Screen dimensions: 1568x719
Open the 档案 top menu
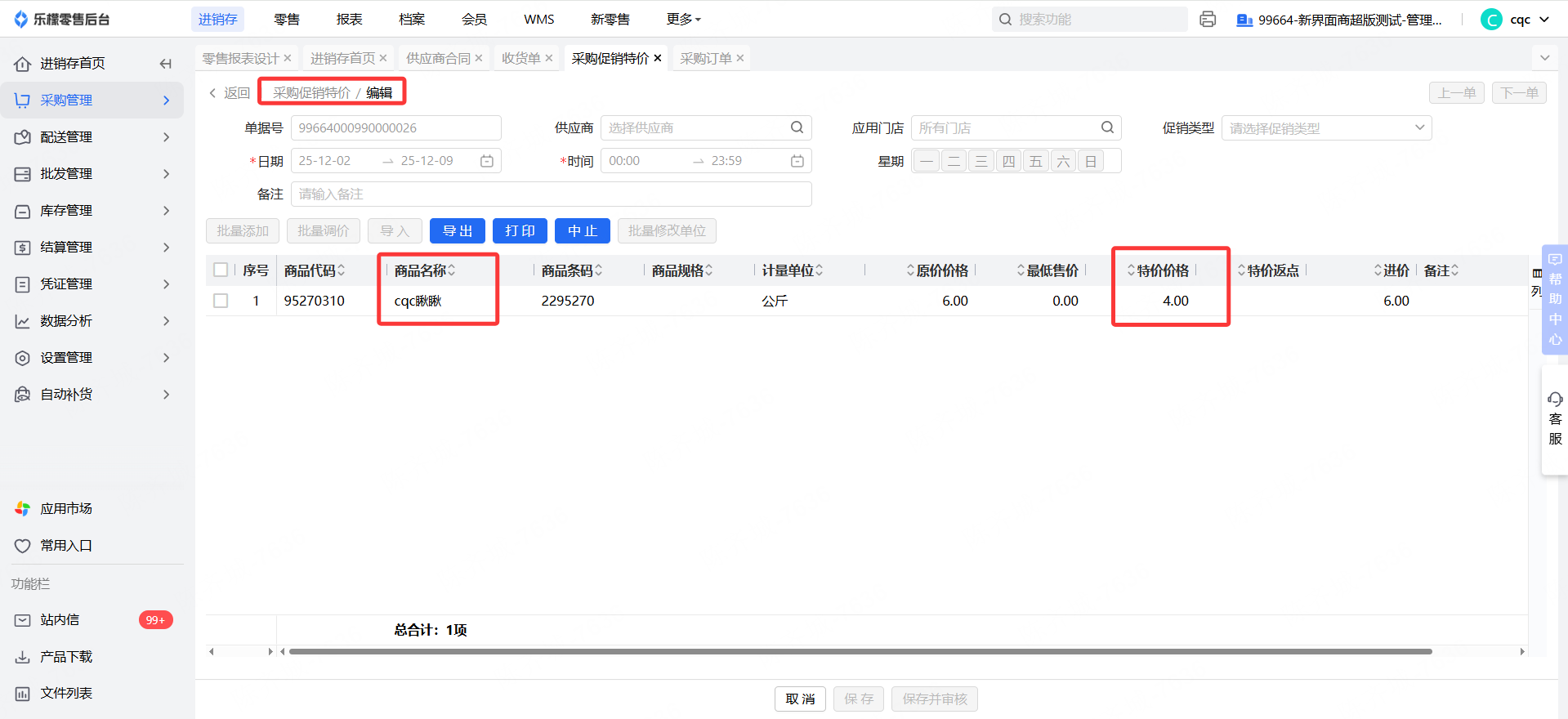412,20
